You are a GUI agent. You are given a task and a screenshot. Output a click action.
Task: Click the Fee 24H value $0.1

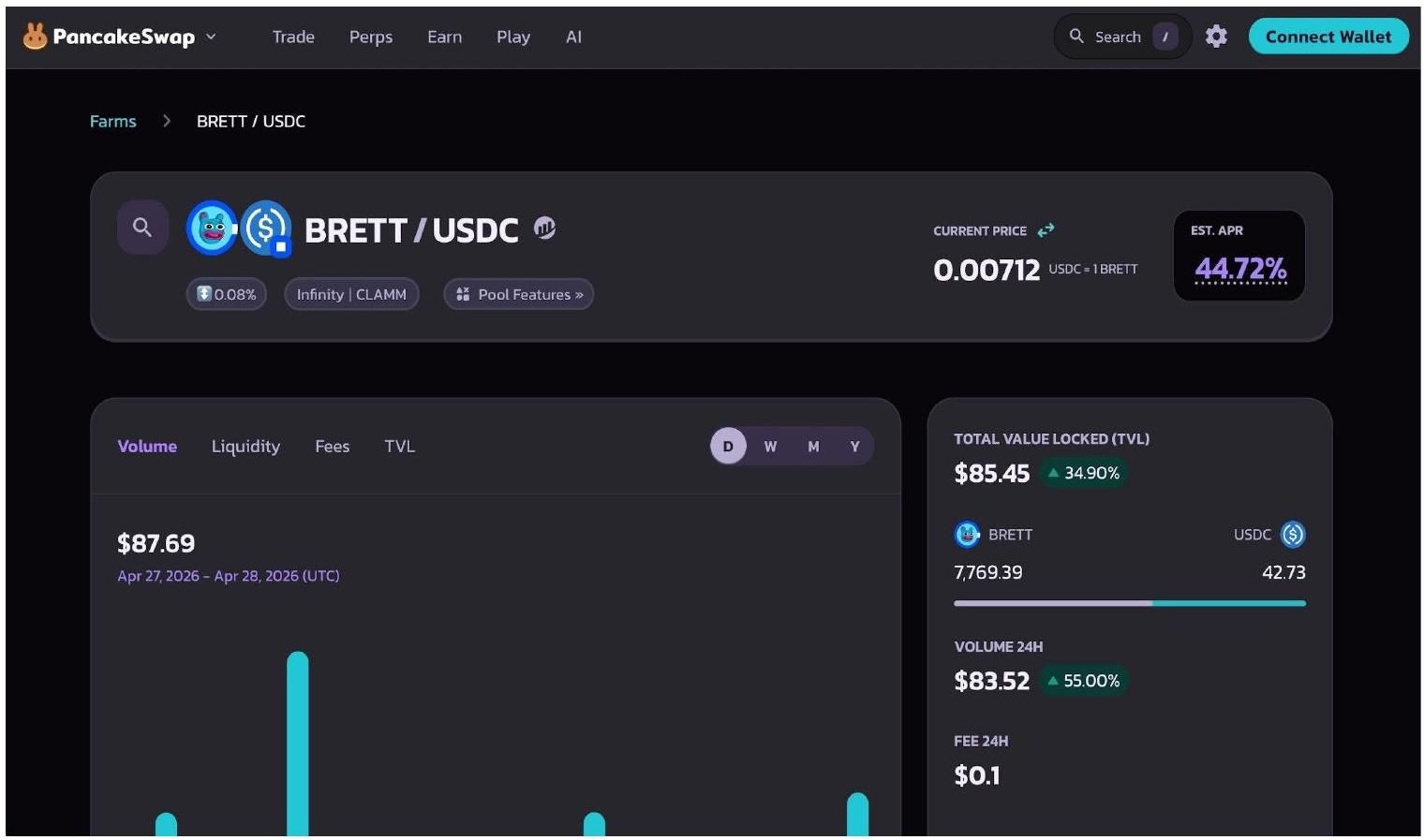coord(977,775)
